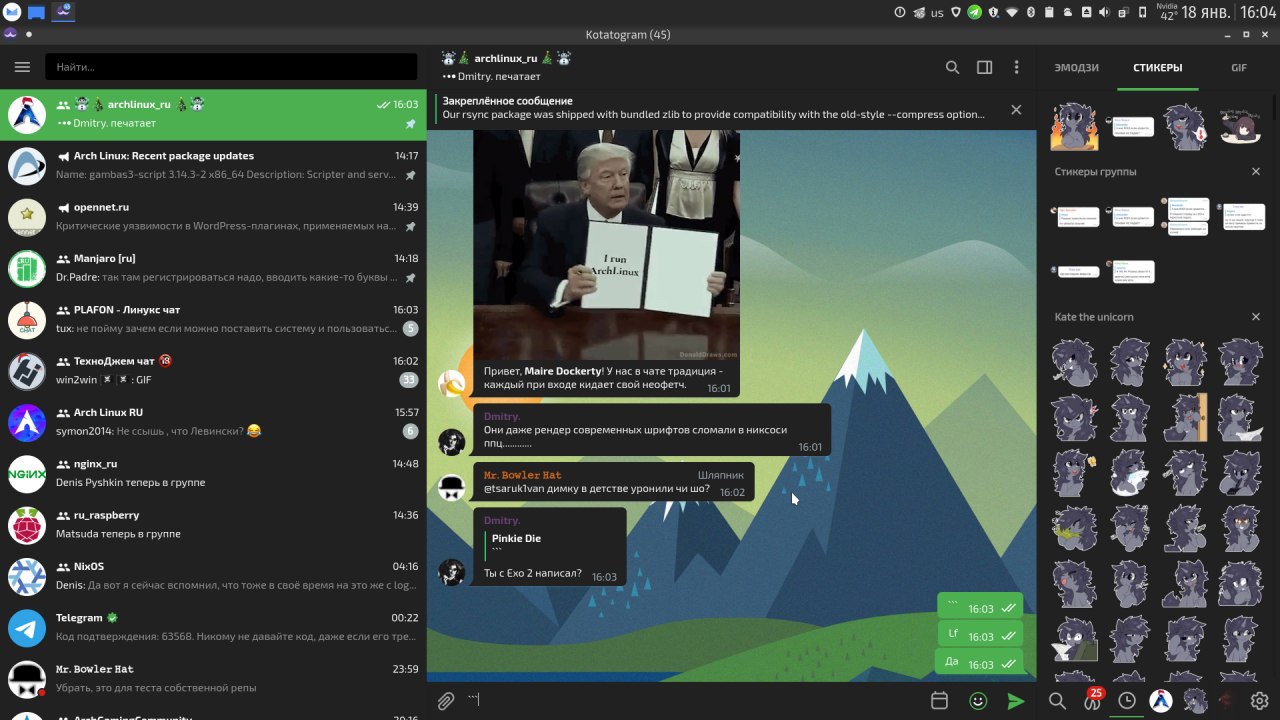
Task: Search within the archlinux_ru chat
Action: (952, 67)
